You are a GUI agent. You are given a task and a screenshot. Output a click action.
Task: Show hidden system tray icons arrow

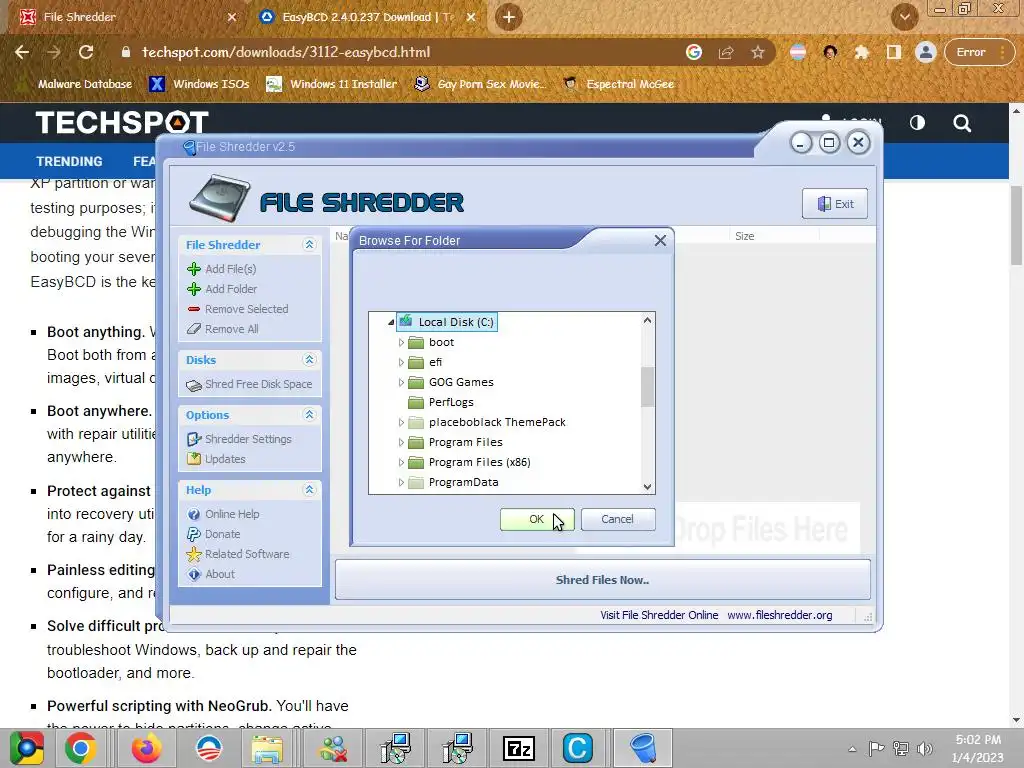852,749
